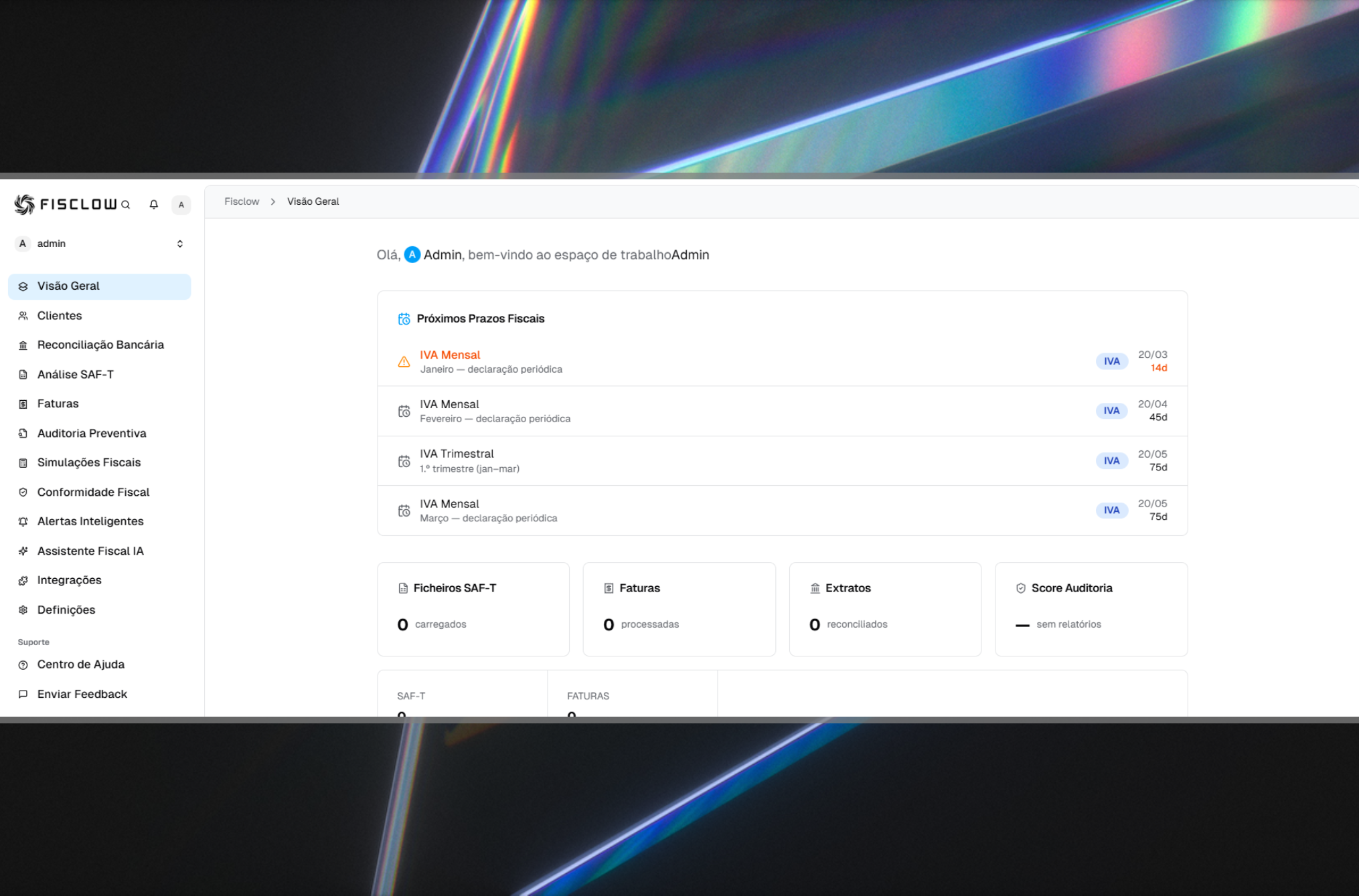This screenshot has width=1359, height=896.
Task: Open Centro de Ajuda link
Action: 81,664
